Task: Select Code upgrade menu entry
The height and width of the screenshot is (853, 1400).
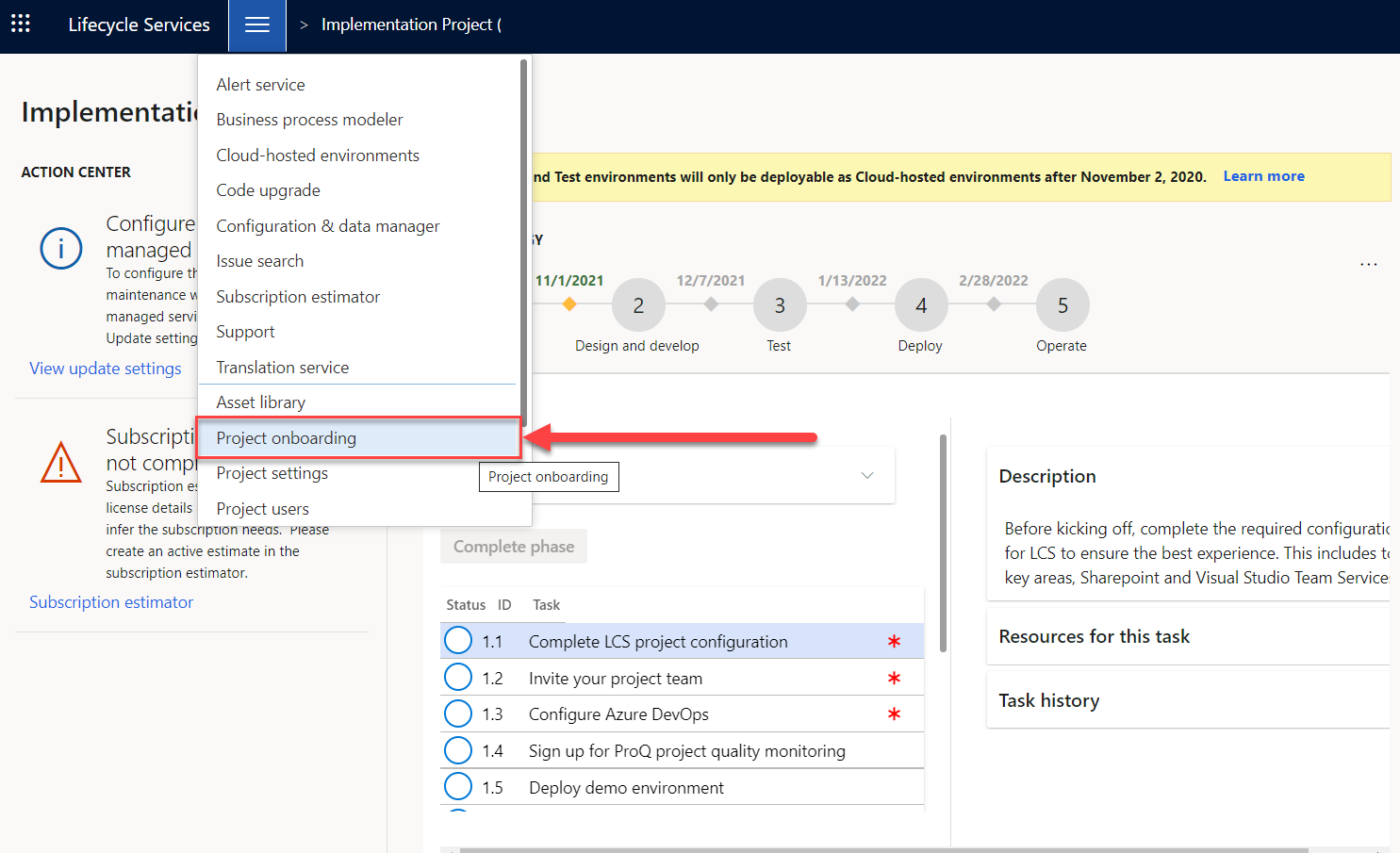Action: [x=268, y=190]
